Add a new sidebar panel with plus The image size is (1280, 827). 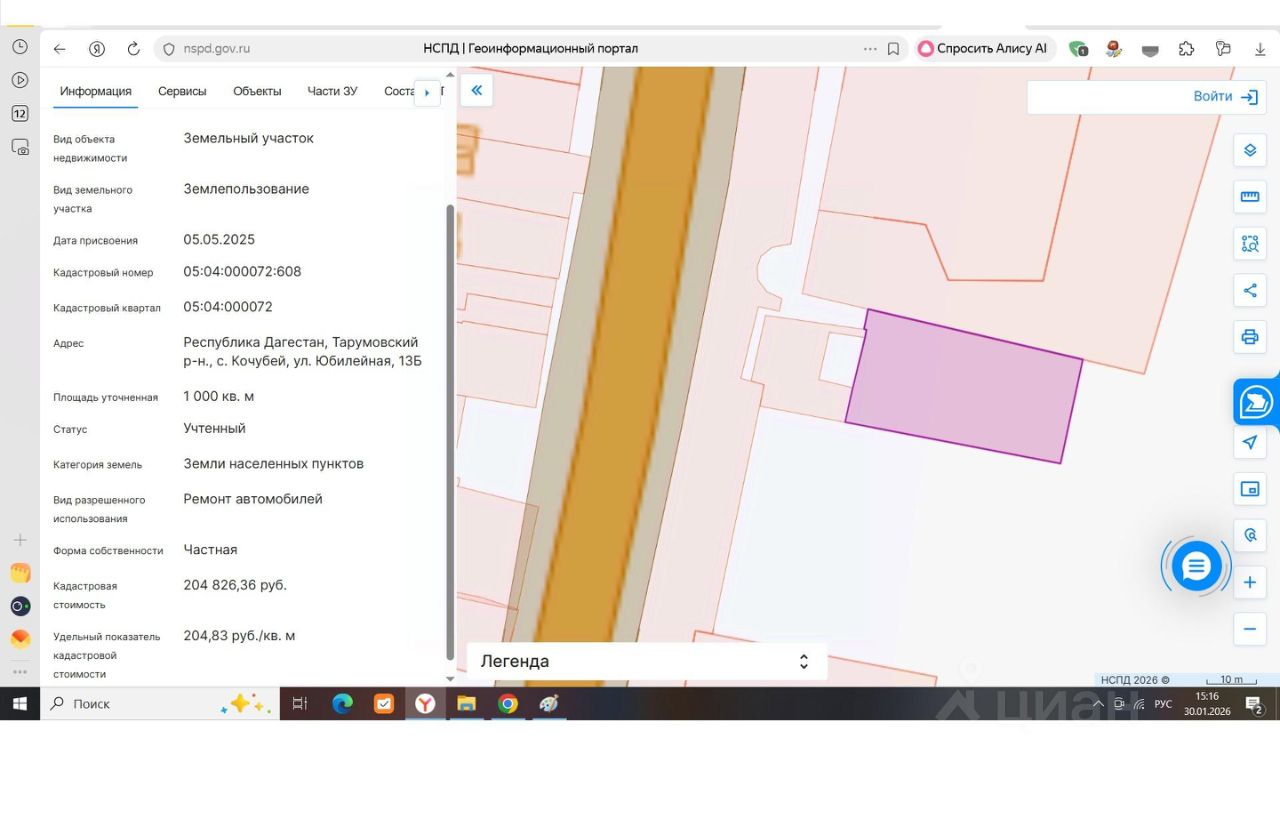click(x=20, y=540)
